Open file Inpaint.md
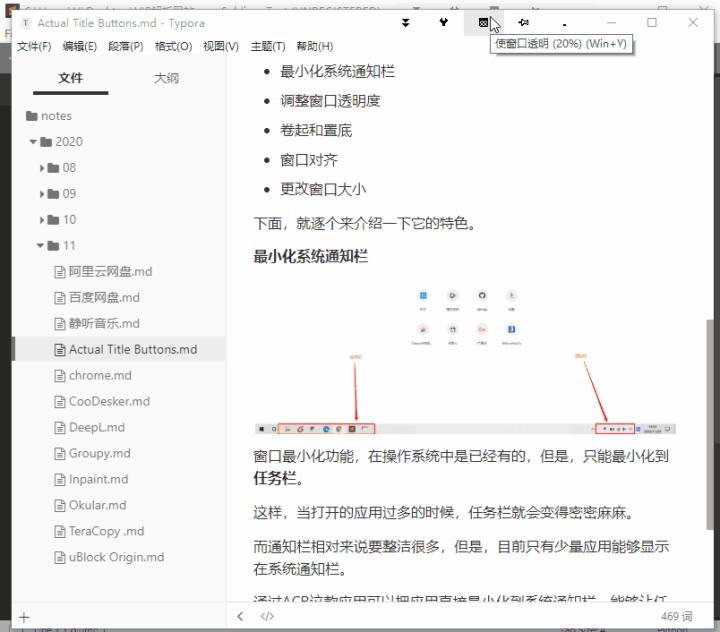 point(91,480)
